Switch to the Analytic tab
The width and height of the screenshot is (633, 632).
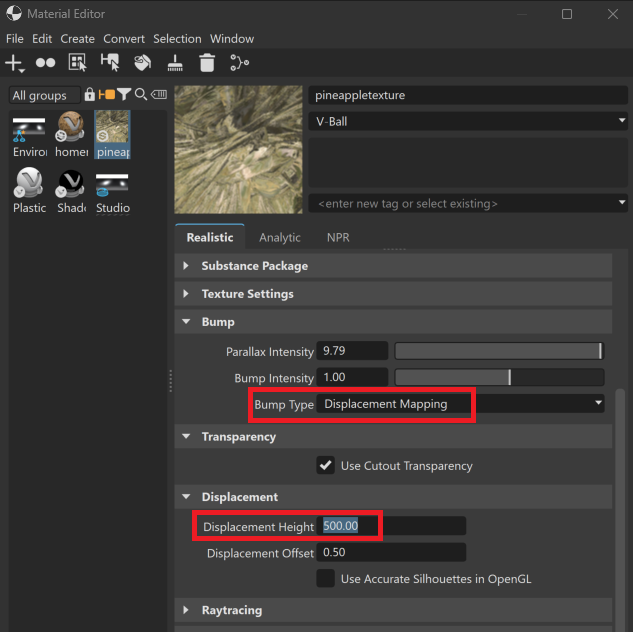click(280, 237)
